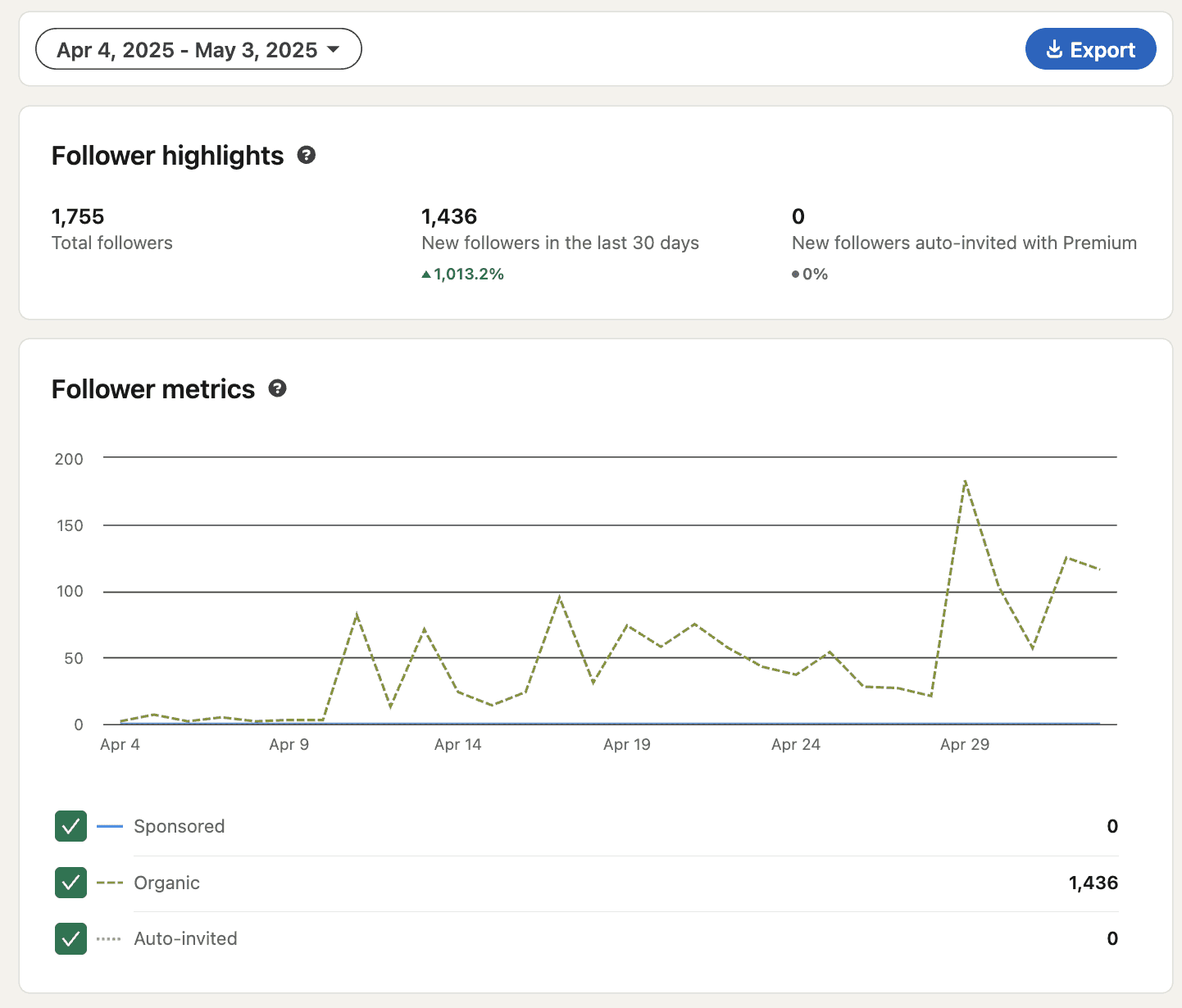
Task: Click the Export button
Action: (x=1090, y=49)
